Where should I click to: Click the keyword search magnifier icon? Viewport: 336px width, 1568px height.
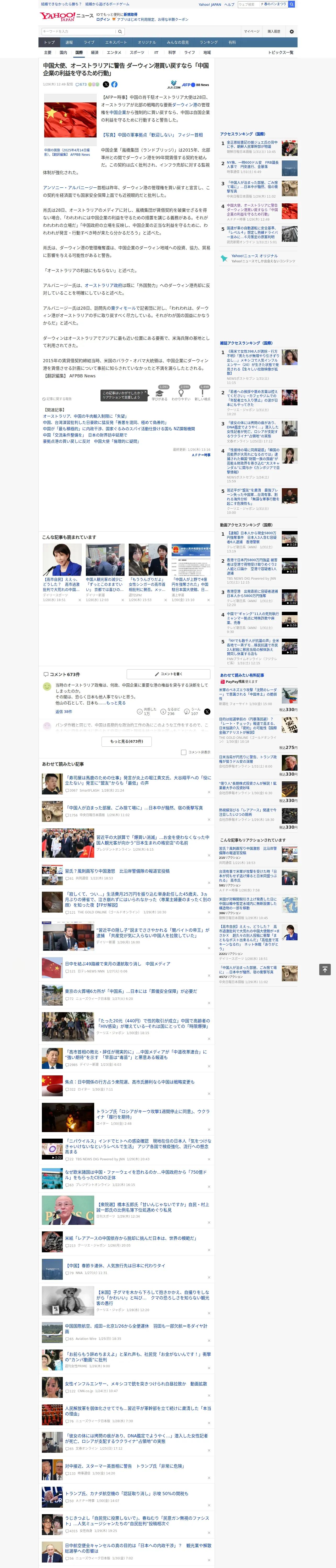(120, 32)
